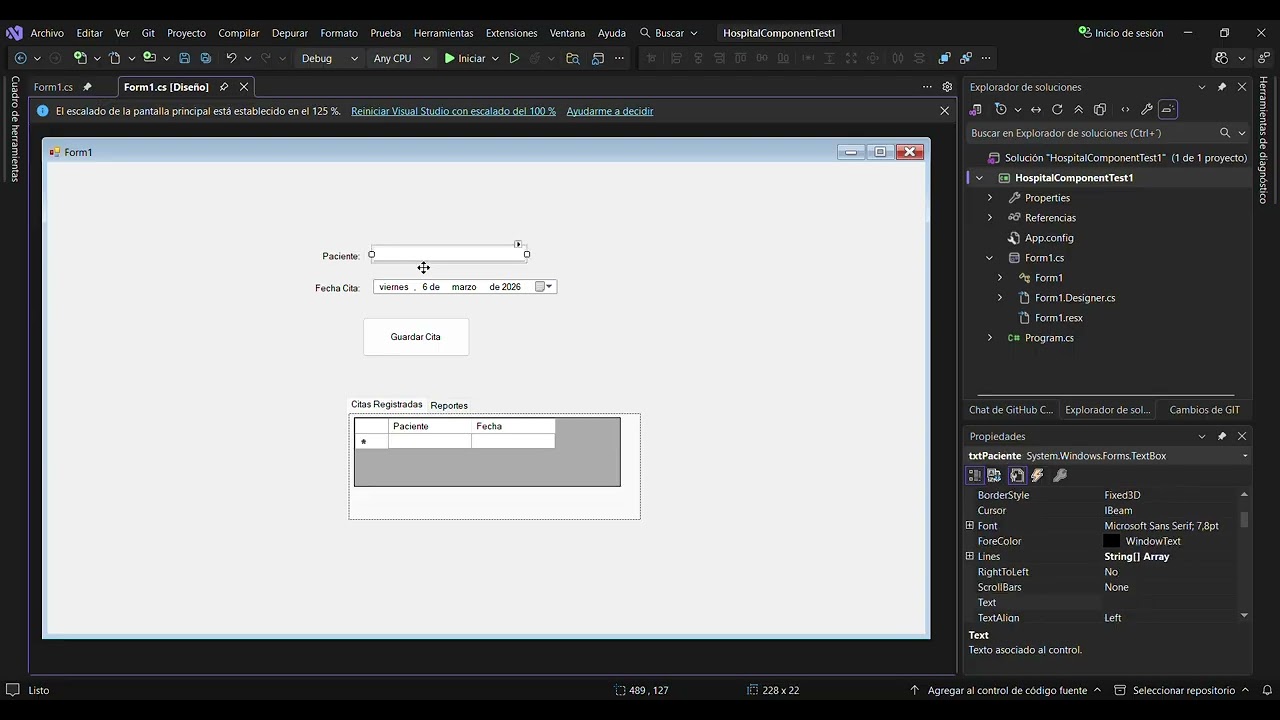Click the Save All toolbar icon
1280x720 pixels.
pyautogui.click(x=206, y=58)
